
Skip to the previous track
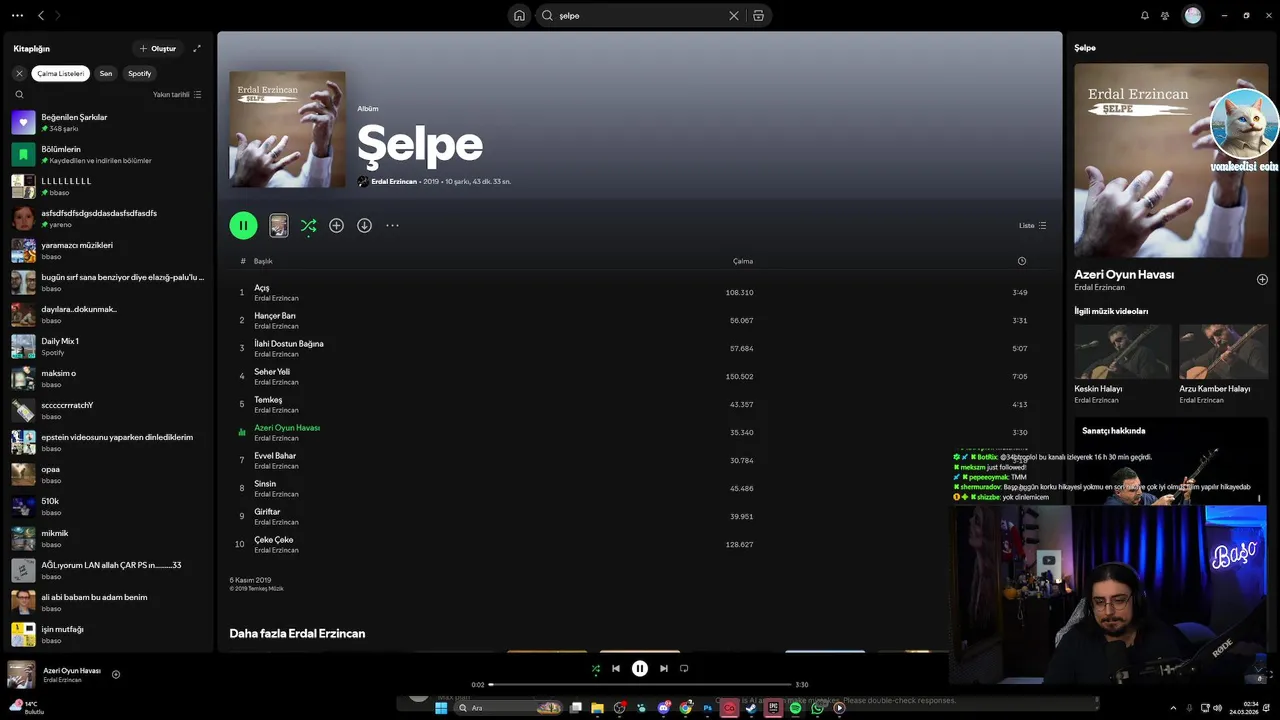click(x=616, y=669)
